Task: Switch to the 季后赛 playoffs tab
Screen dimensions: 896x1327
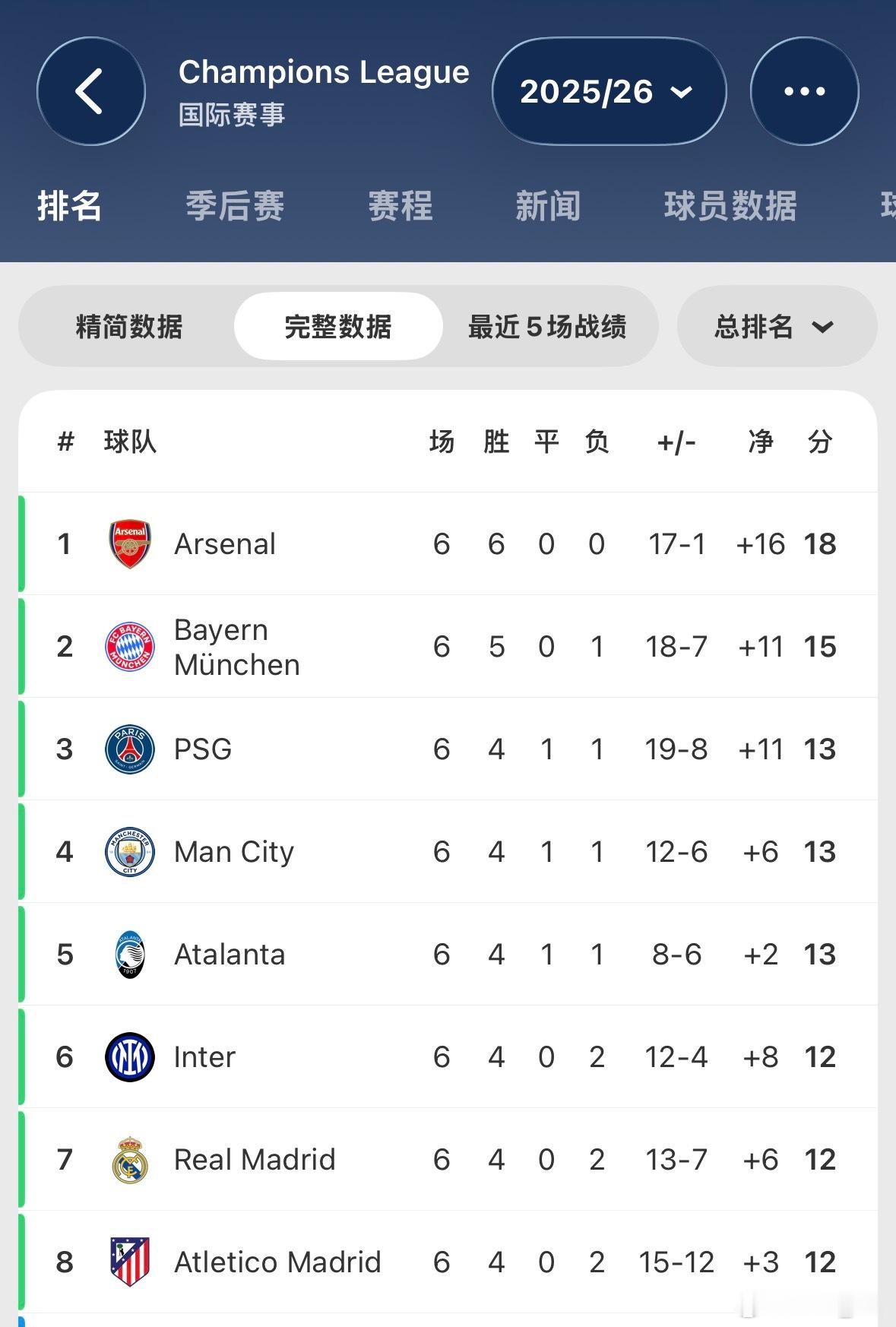Action: pos(235,206)
